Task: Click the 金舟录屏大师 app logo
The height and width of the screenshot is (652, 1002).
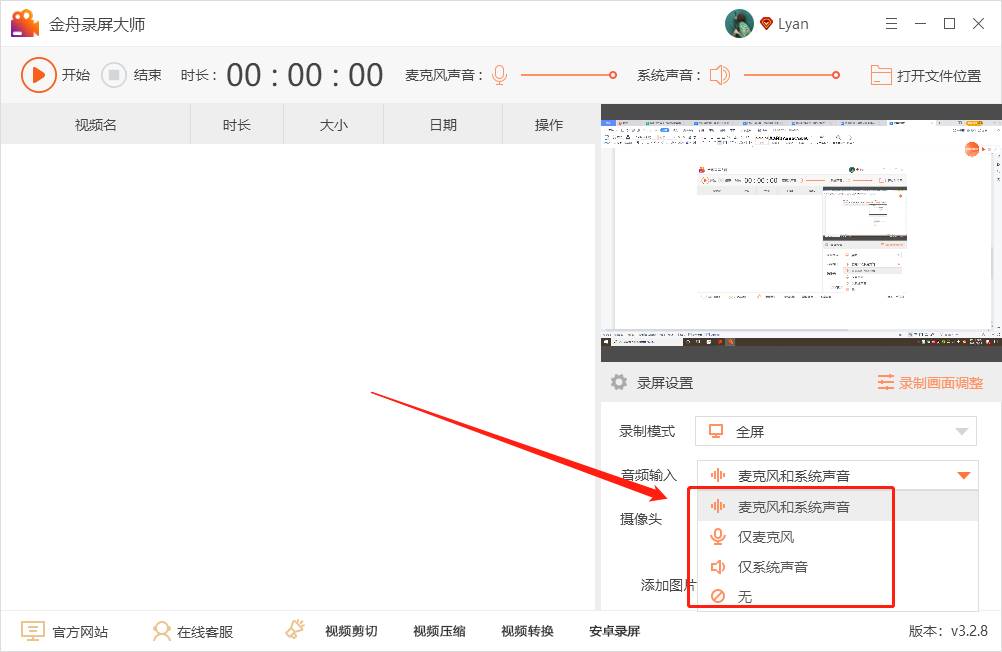Action: (x=24, y=22)
